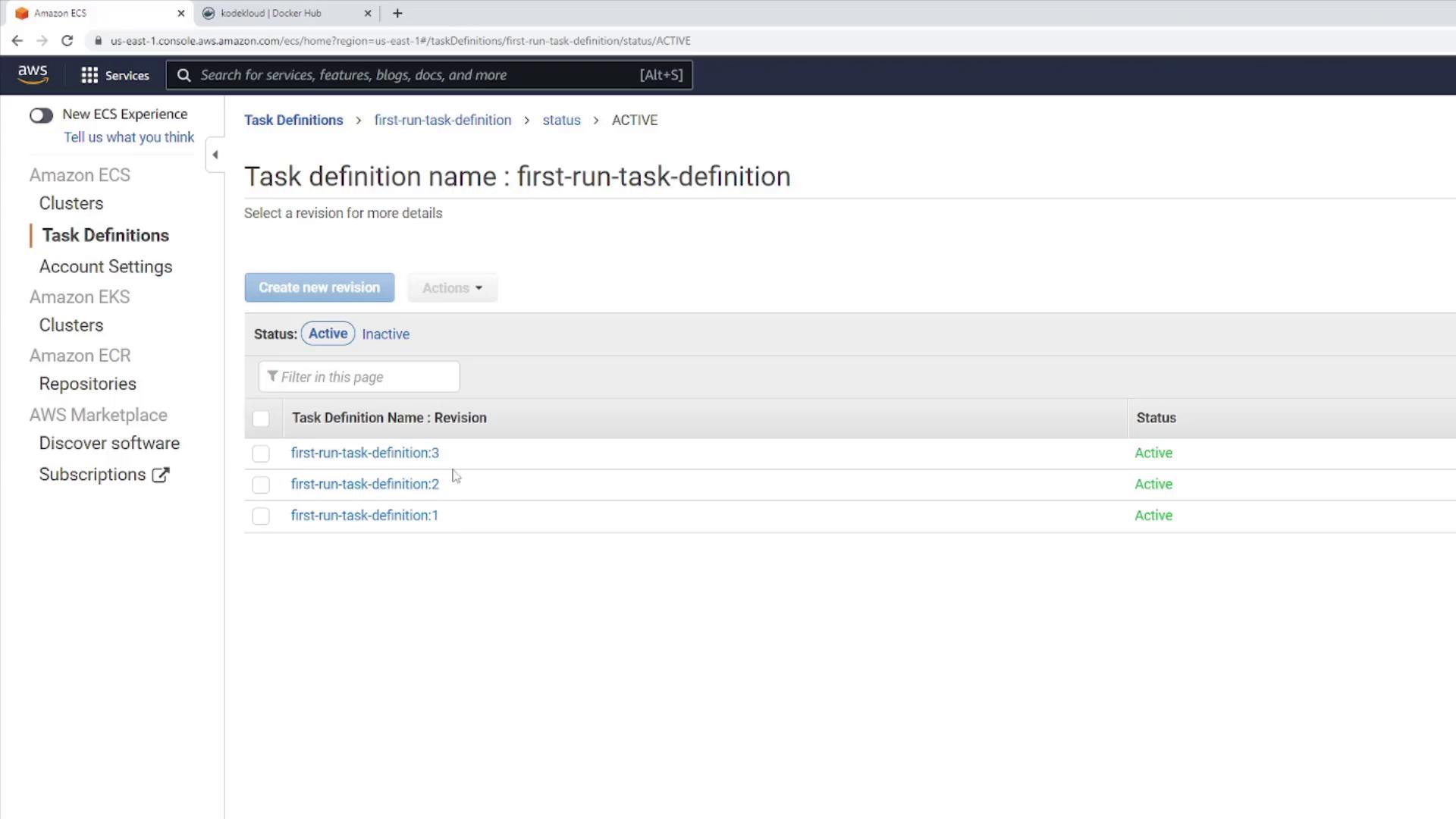Open revision first-run-task-definition:2
Image resolution: width=1456 pixels, height=819 pixels.
point(365,484)
